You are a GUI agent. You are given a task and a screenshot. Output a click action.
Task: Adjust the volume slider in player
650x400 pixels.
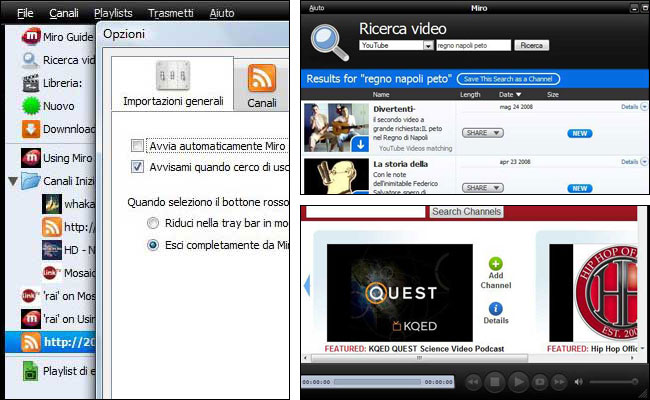pos(610,381)
